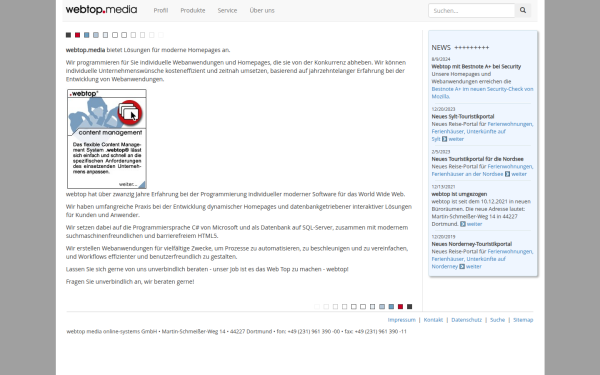600x375 pixels.
Task: Open the Service menu
Action: tap(227, 10)
